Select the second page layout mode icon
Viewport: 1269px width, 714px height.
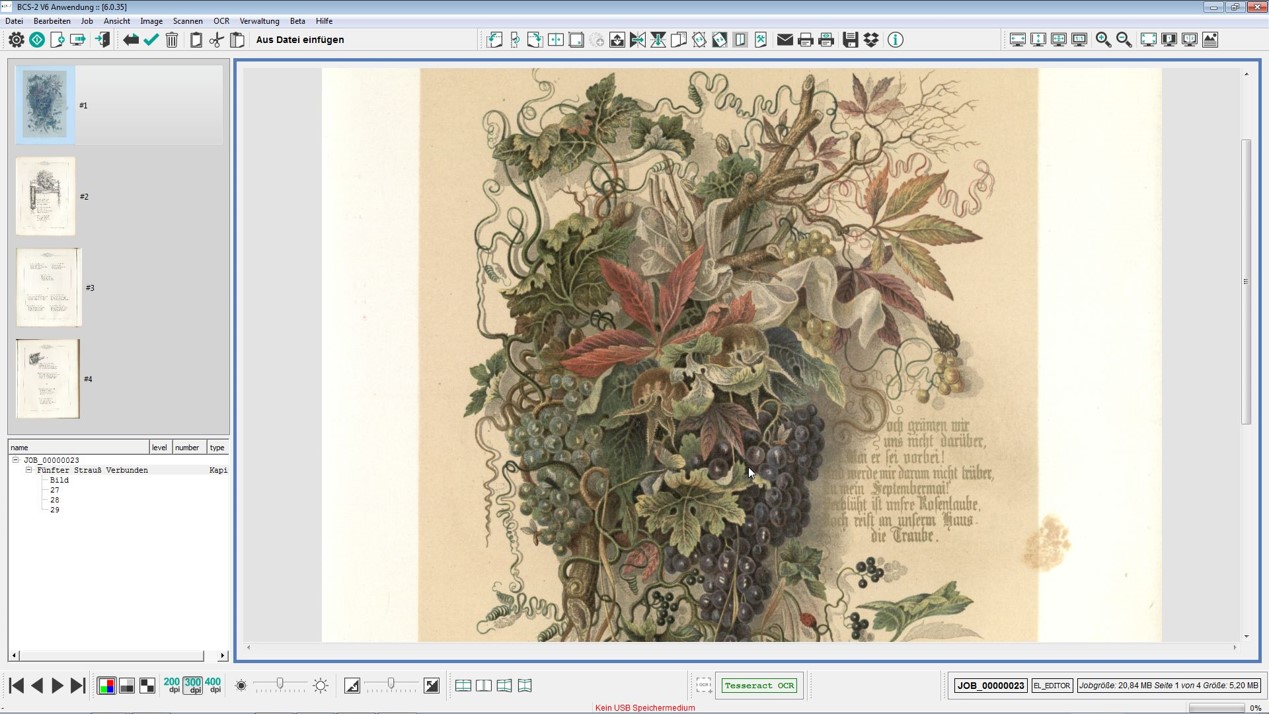pyautogui.click(x=484, y=686)
